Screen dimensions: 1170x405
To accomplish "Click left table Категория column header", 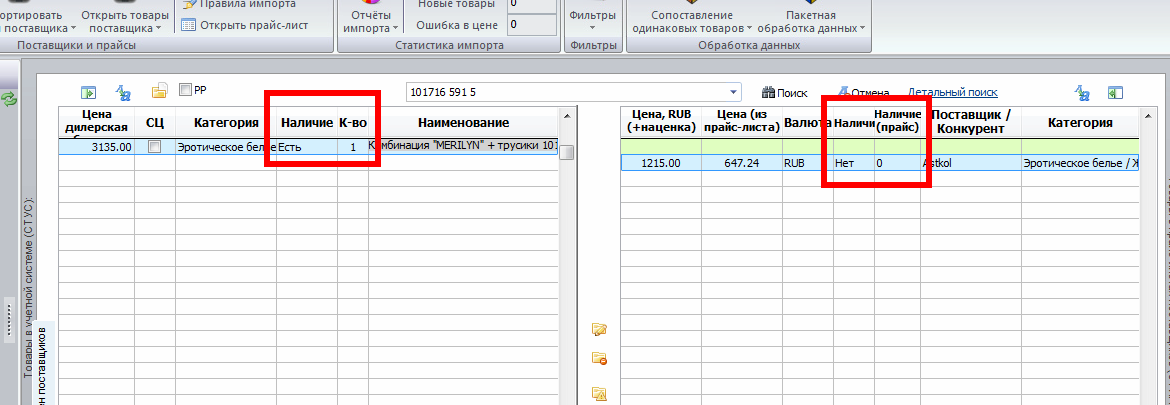I will pos(226,123).
